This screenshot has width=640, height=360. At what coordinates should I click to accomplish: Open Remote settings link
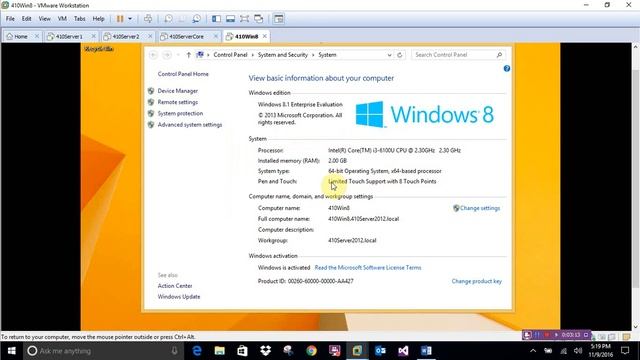tap(178, 102)
